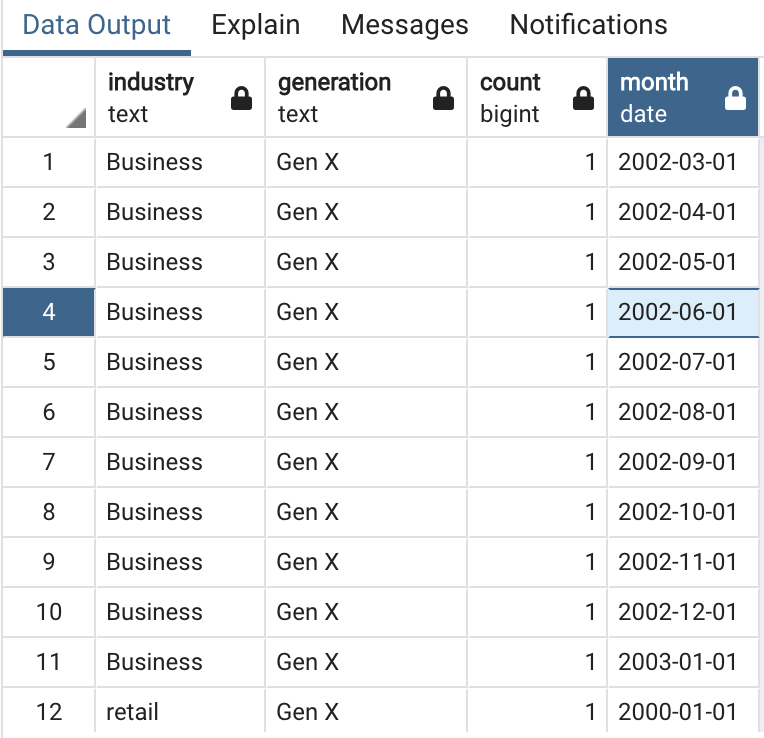Click the retail industry cell
Screen dimensions: 764x738
[x=180, y=712]
